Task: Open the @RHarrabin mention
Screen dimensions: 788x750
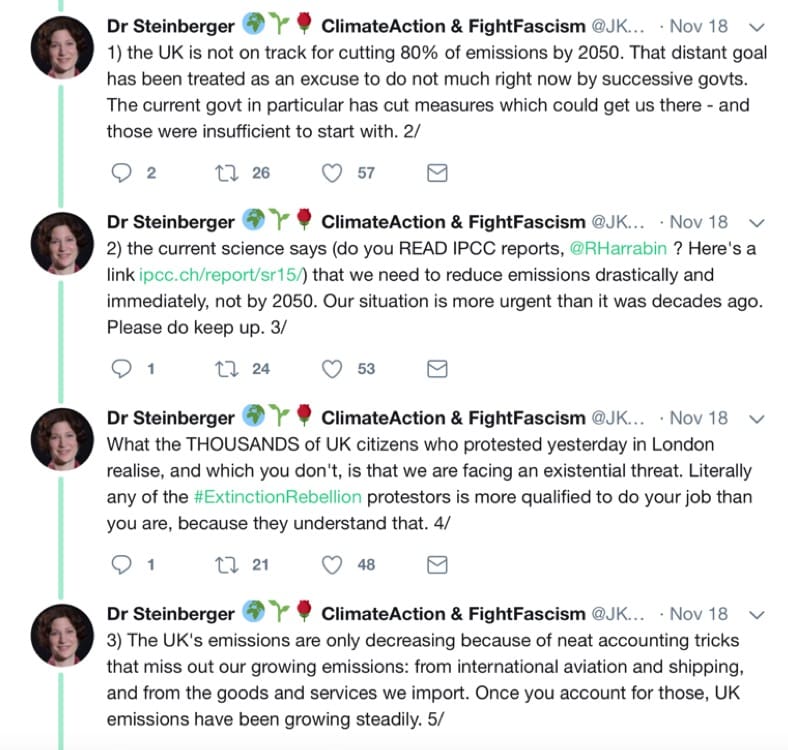Action: tap(618, 249)
